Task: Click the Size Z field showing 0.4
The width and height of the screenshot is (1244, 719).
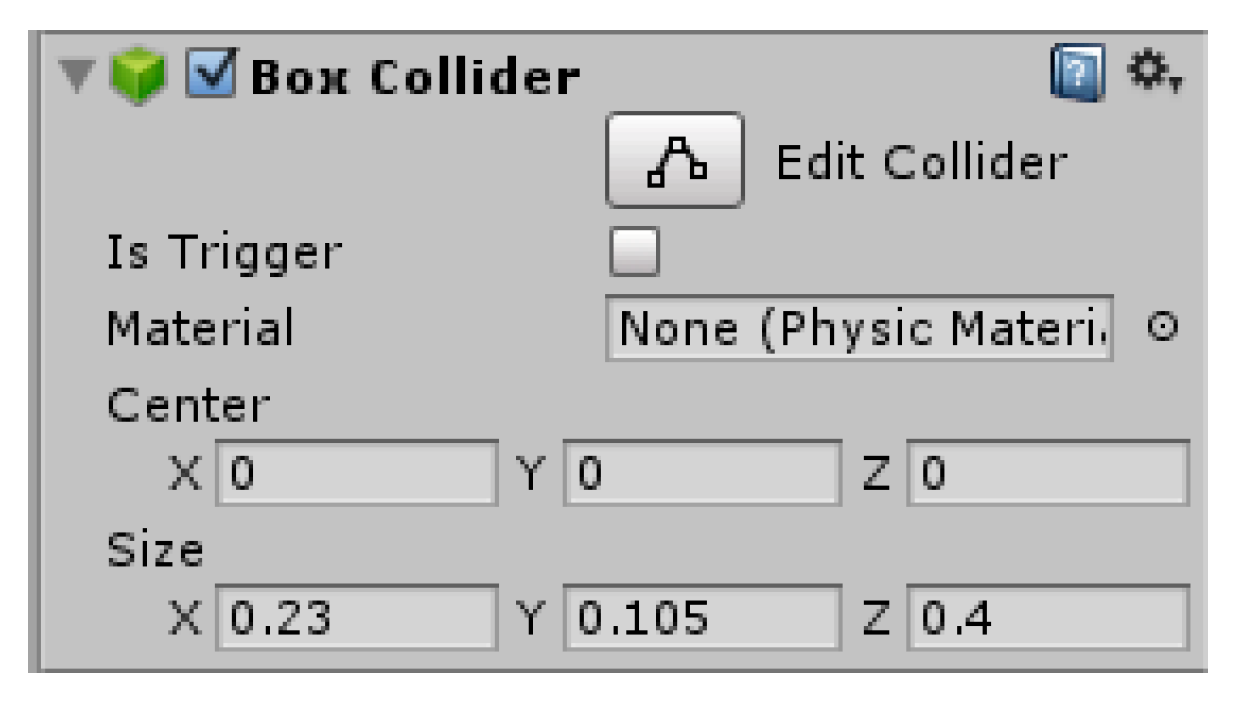Action: point(1048,619)
